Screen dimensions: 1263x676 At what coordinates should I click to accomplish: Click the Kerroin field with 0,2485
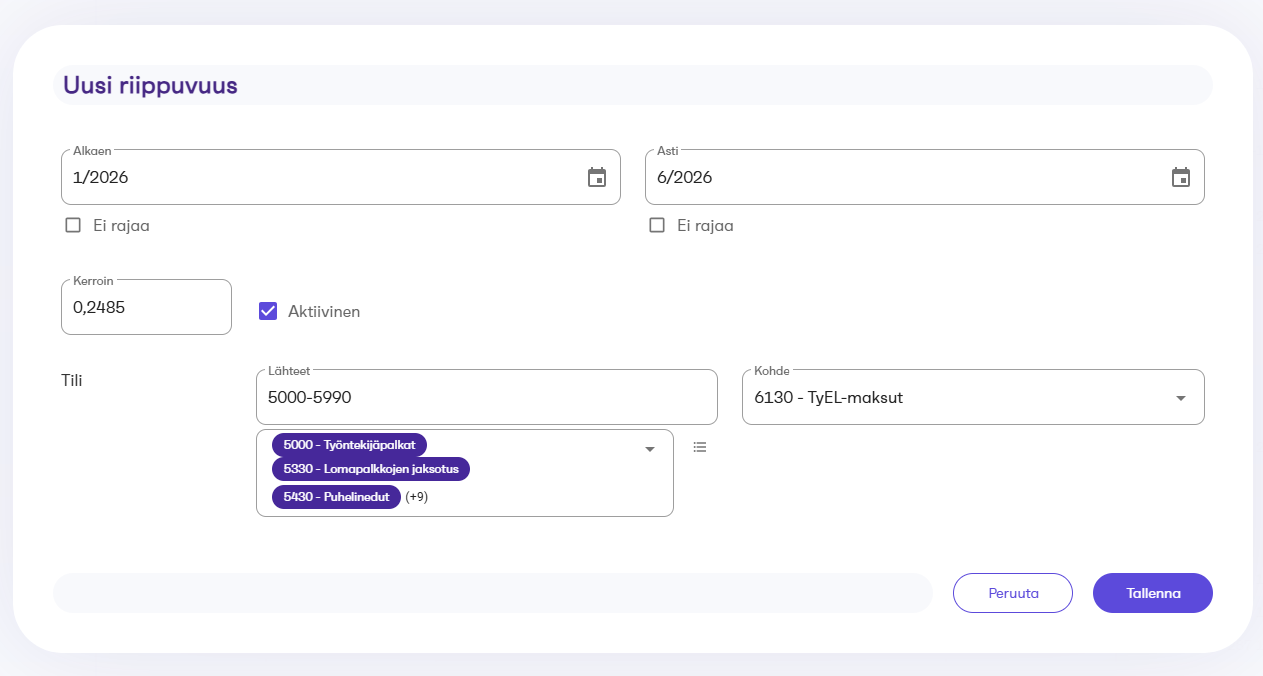[x=146, y=307]
